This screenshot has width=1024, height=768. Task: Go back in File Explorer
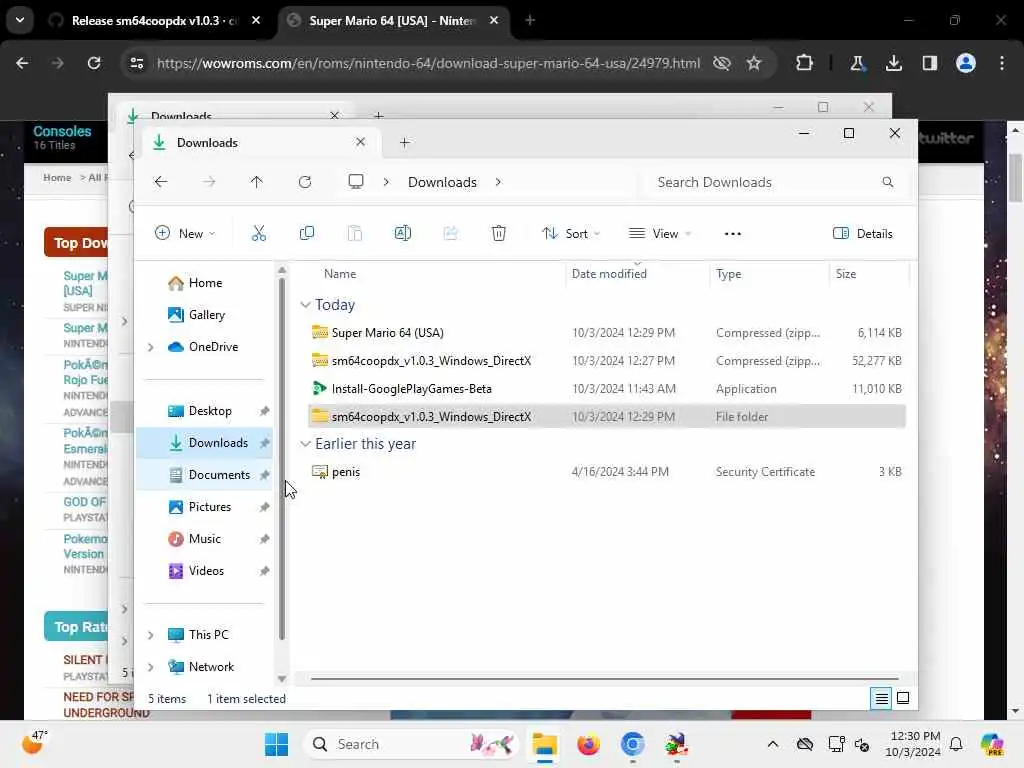click(x=161, y=182)
